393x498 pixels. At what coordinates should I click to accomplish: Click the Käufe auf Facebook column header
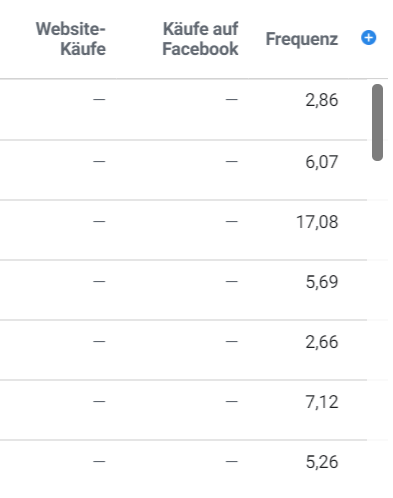click(x=200, y=39)
